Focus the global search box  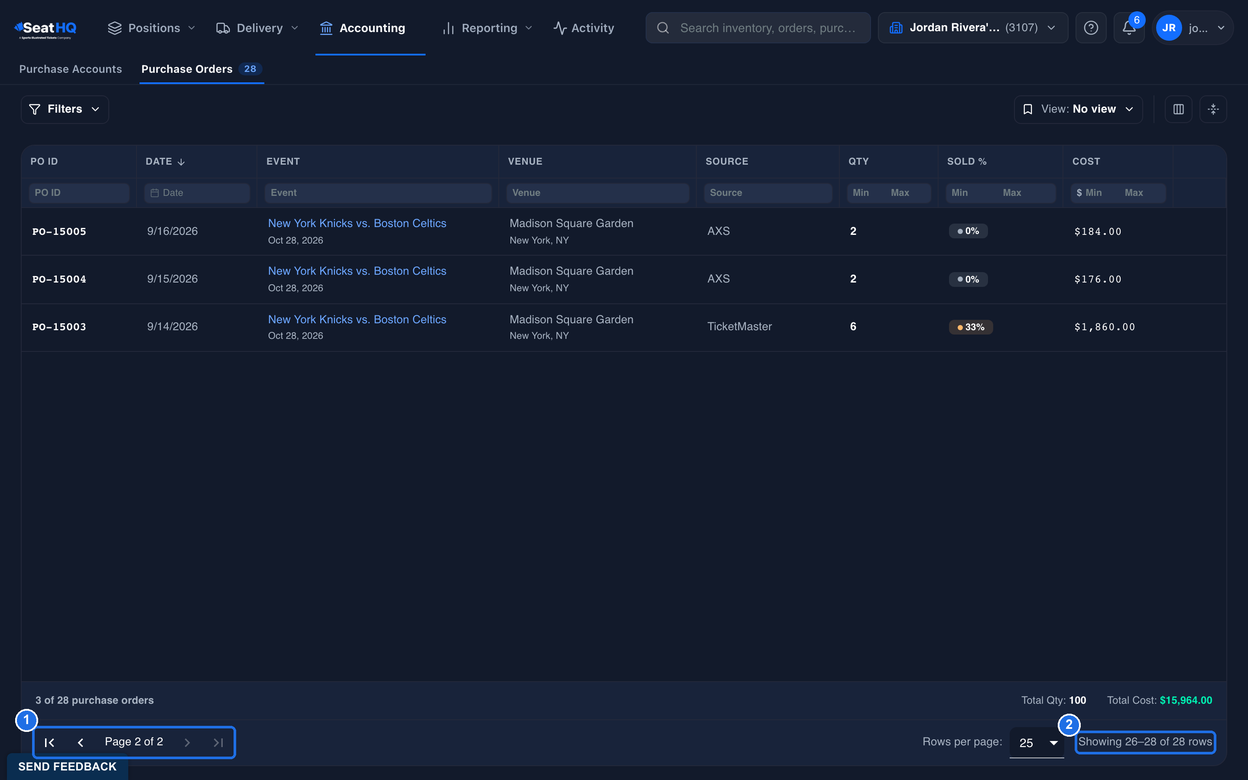point(758,28)
